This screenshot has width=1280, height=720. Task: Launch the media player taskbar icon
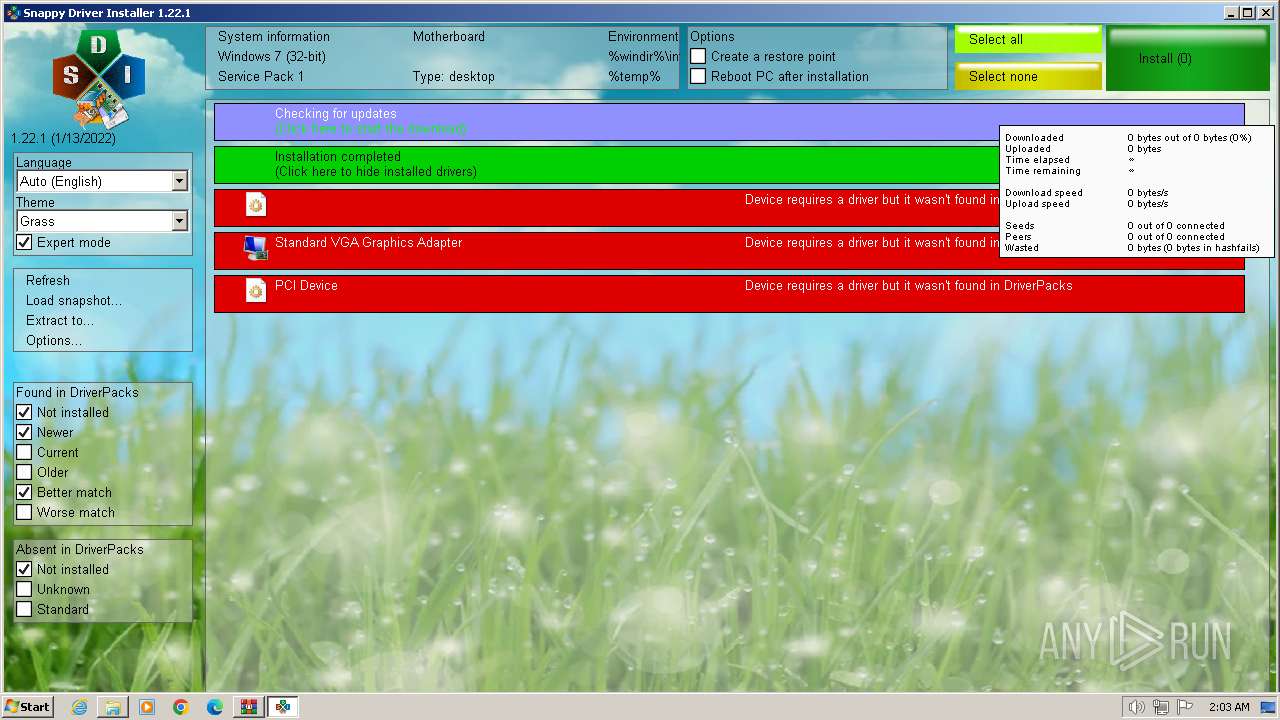[147, 707]
